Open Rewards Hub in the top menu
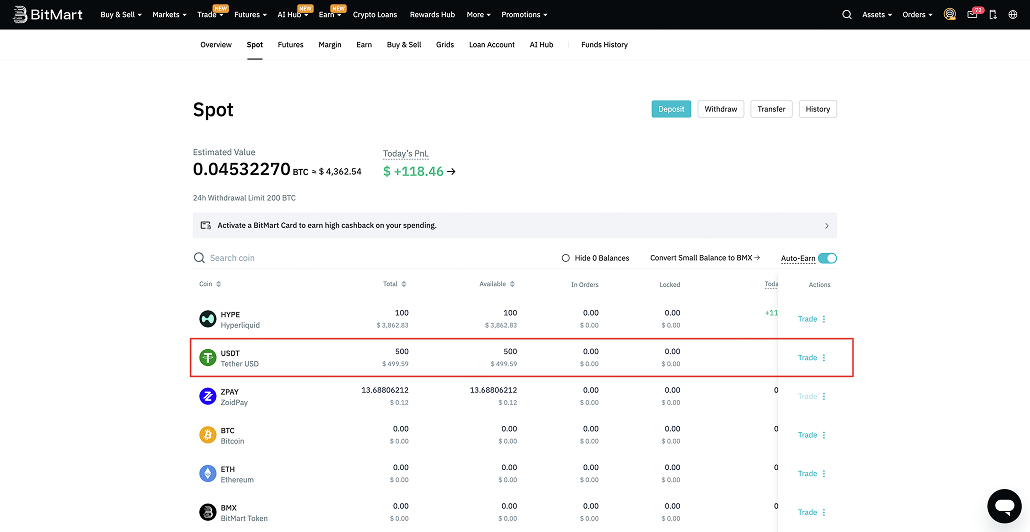This screenshot has width=1030, height=532. pyautogui.click(x=432, y=14)
